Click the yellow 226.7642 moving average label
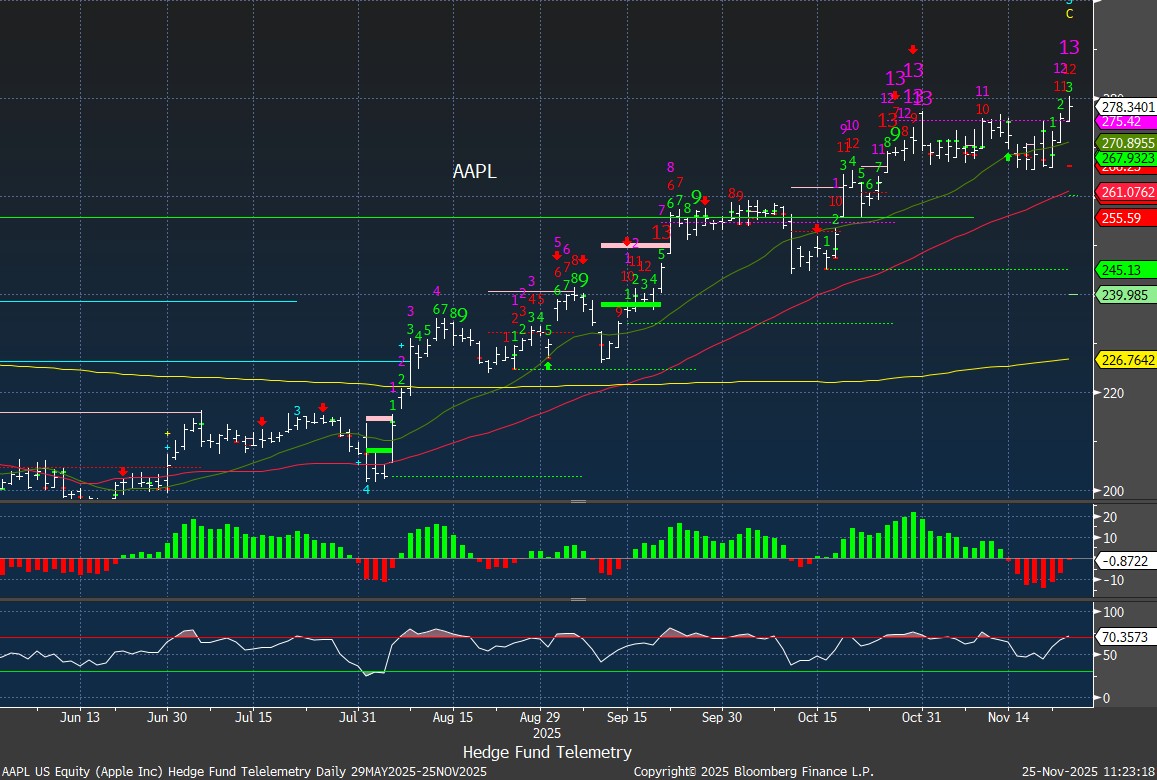The width and height of the screenshot is (1157, 780). tap(1127, 360)
